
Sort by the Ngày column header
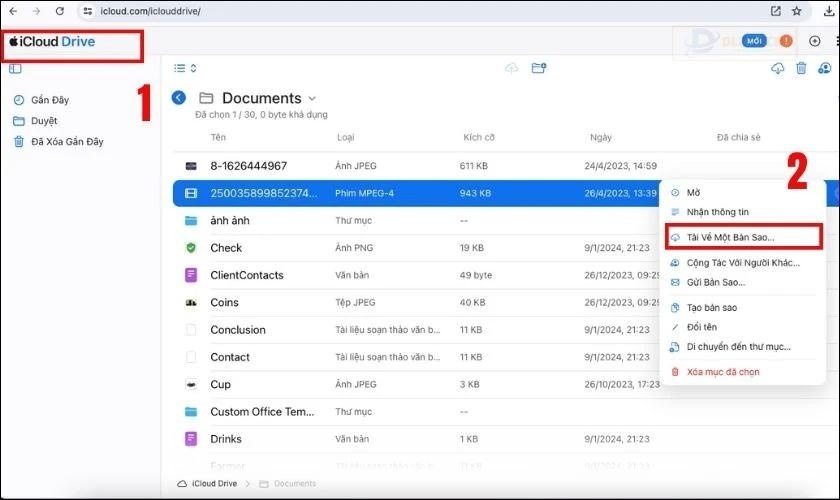[601, 137]
